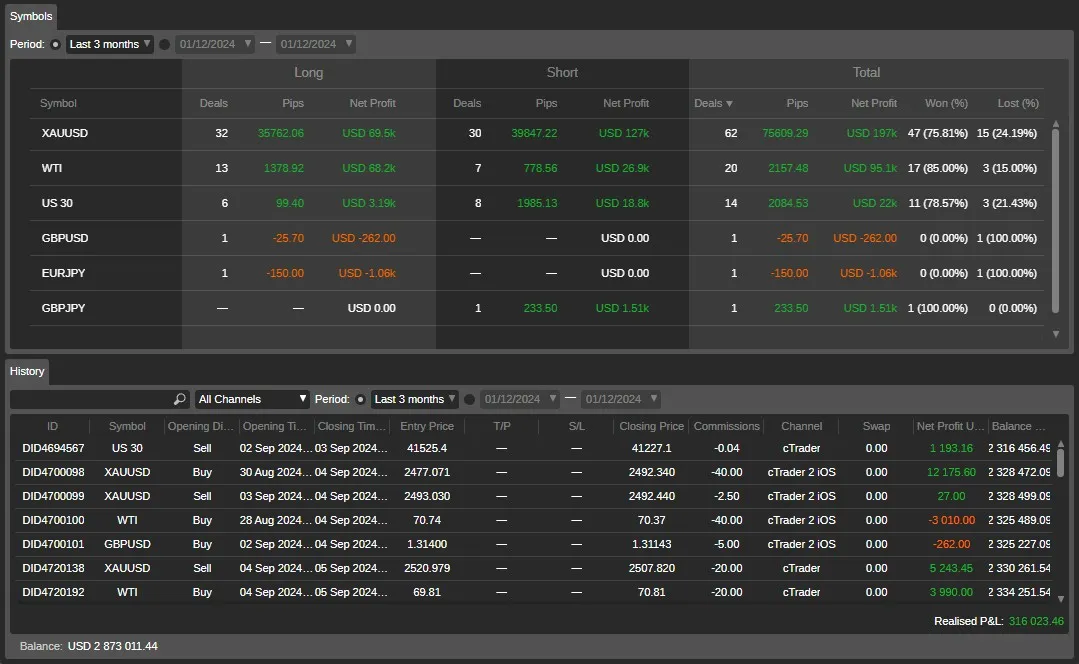Click the sort arrow on Total Deals column
The width and height of the screenshot is (1079, 664).
[729, 104]
